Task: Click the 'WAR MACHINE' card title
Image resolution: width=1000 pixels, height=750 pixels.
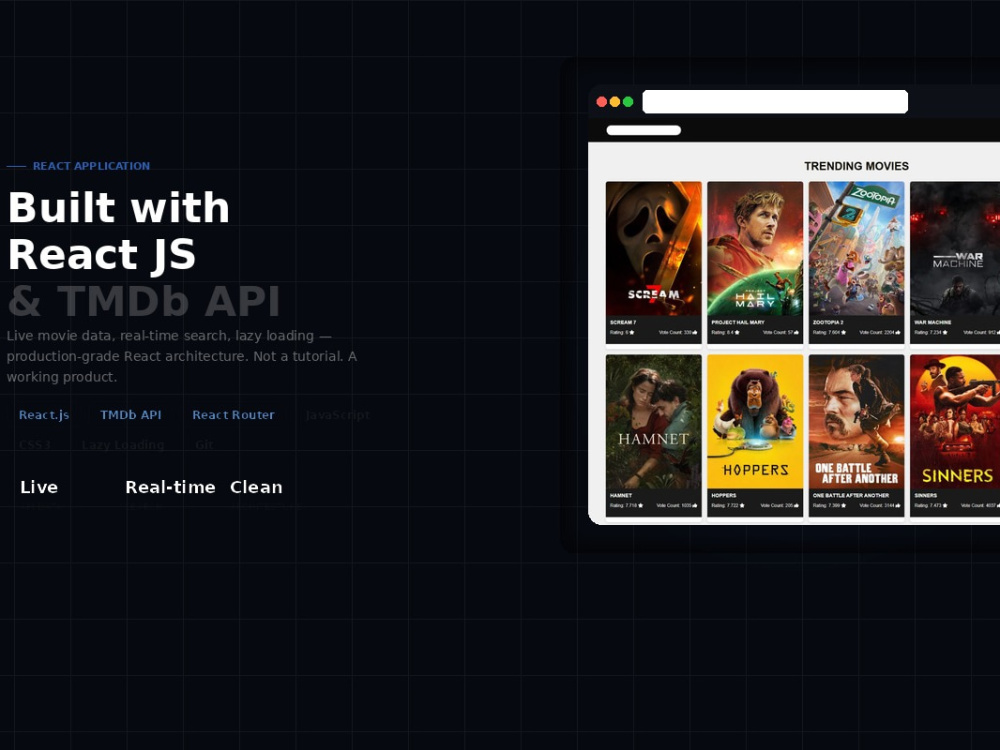Action: [932, 322]
